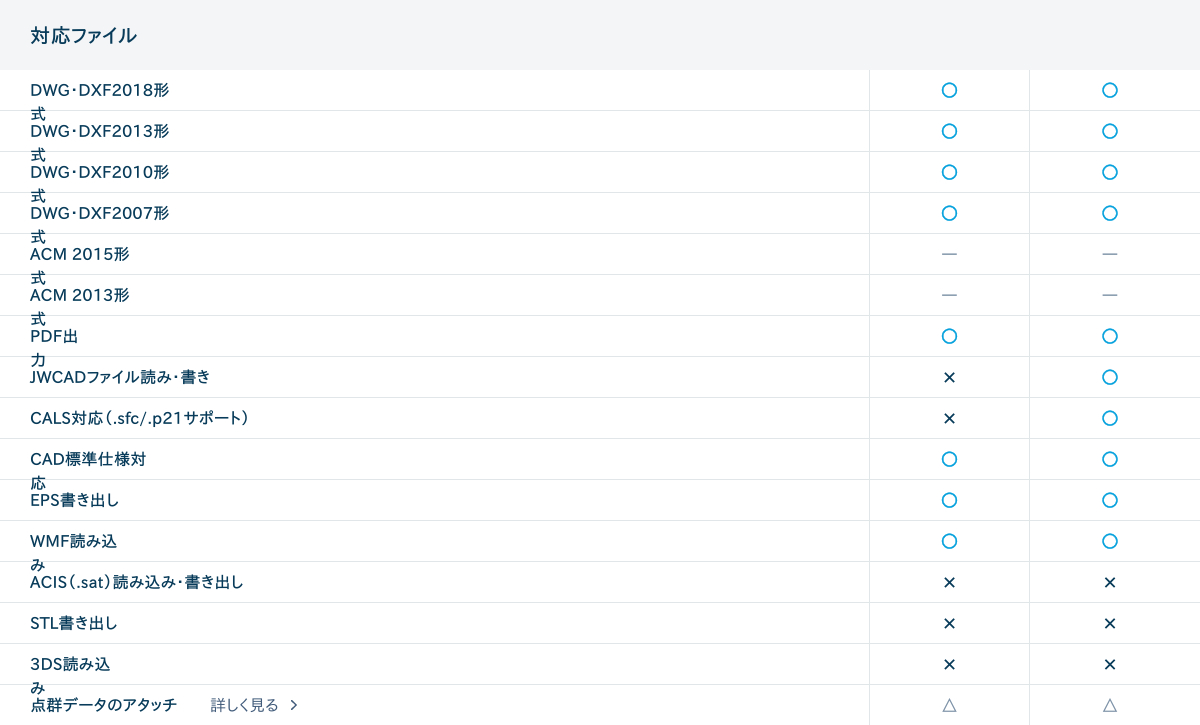Viewport: 1200px width, 725px height.
Task: Click first-column cross icon for JWCADファイル読み・書き
Action: coord(949,377)
